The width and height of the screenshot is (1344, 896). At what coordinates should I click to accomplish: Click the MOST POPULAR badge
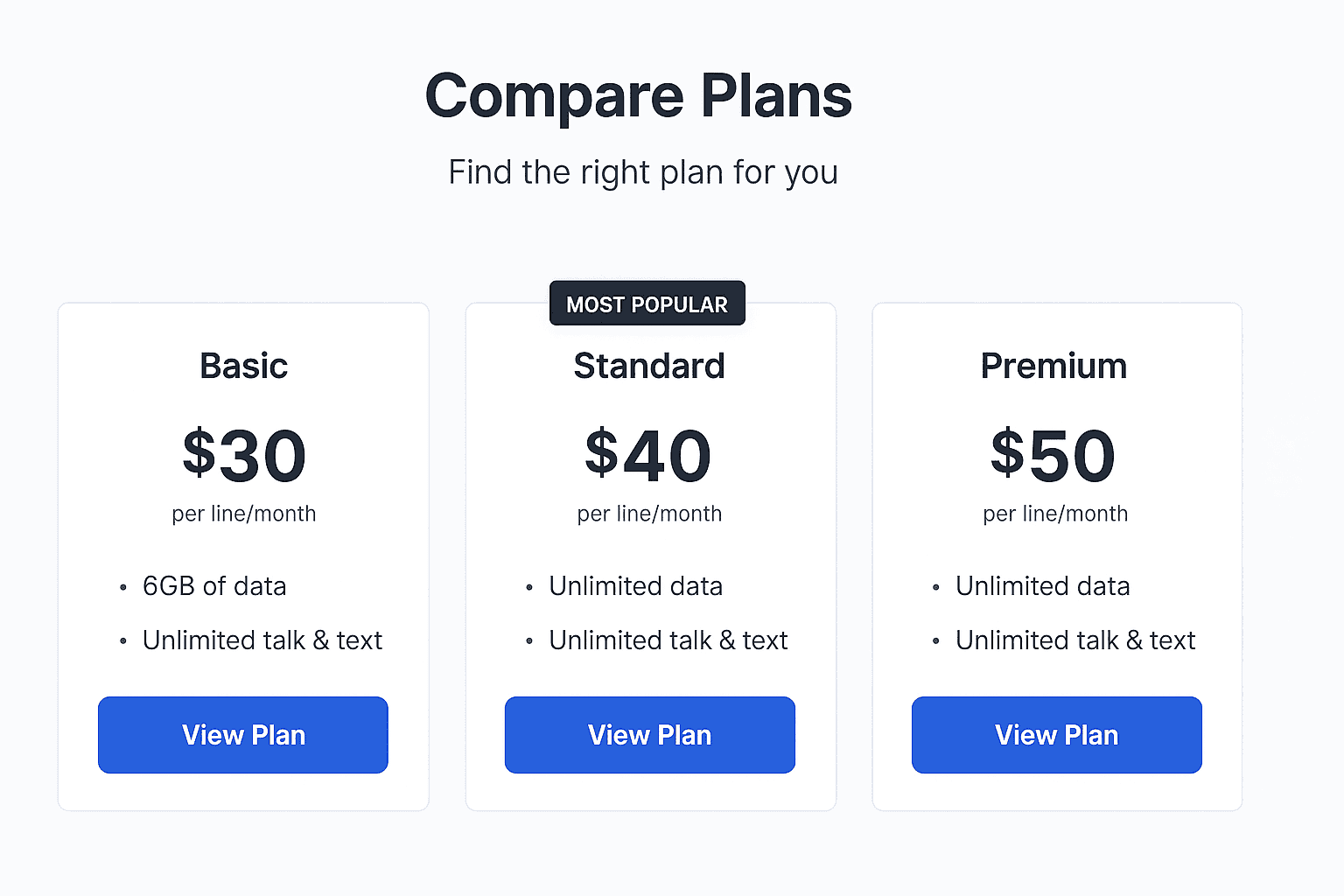[647, 304]
